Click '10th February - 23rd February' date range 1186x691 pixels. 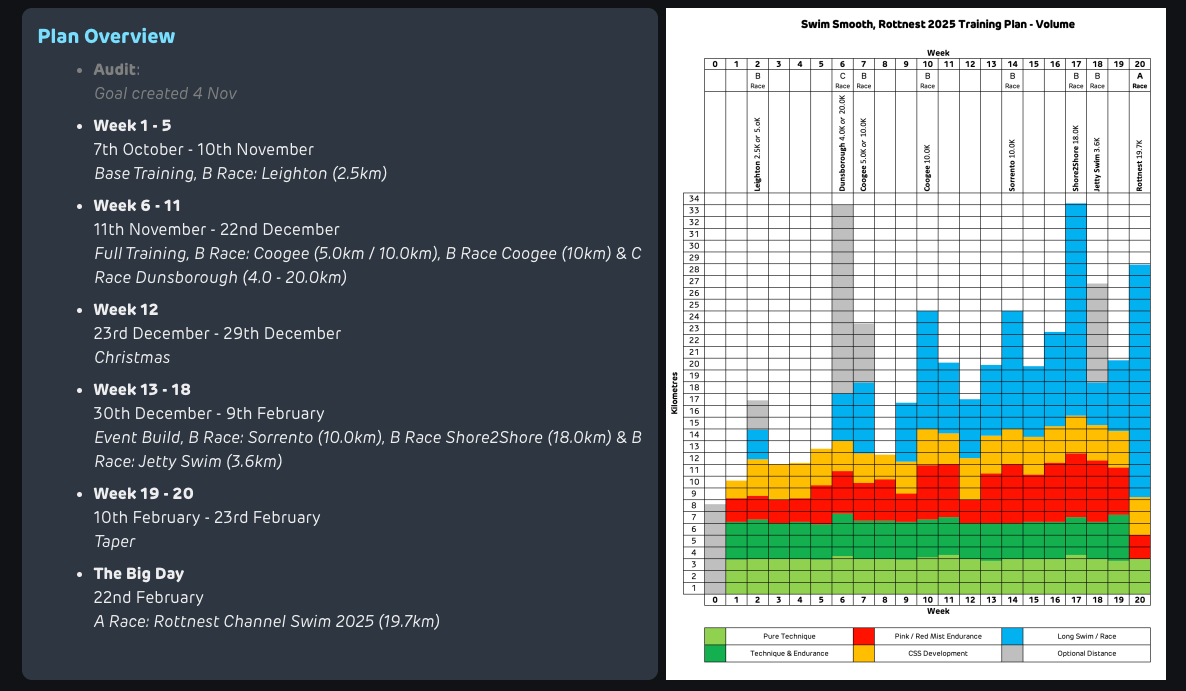point(207,518)
